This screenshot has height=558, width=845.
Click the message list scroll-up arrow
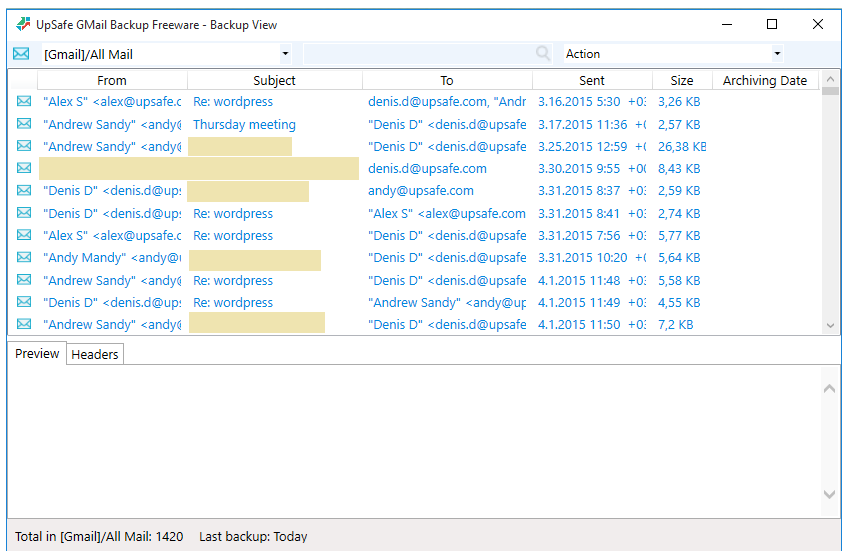point(830,79)
